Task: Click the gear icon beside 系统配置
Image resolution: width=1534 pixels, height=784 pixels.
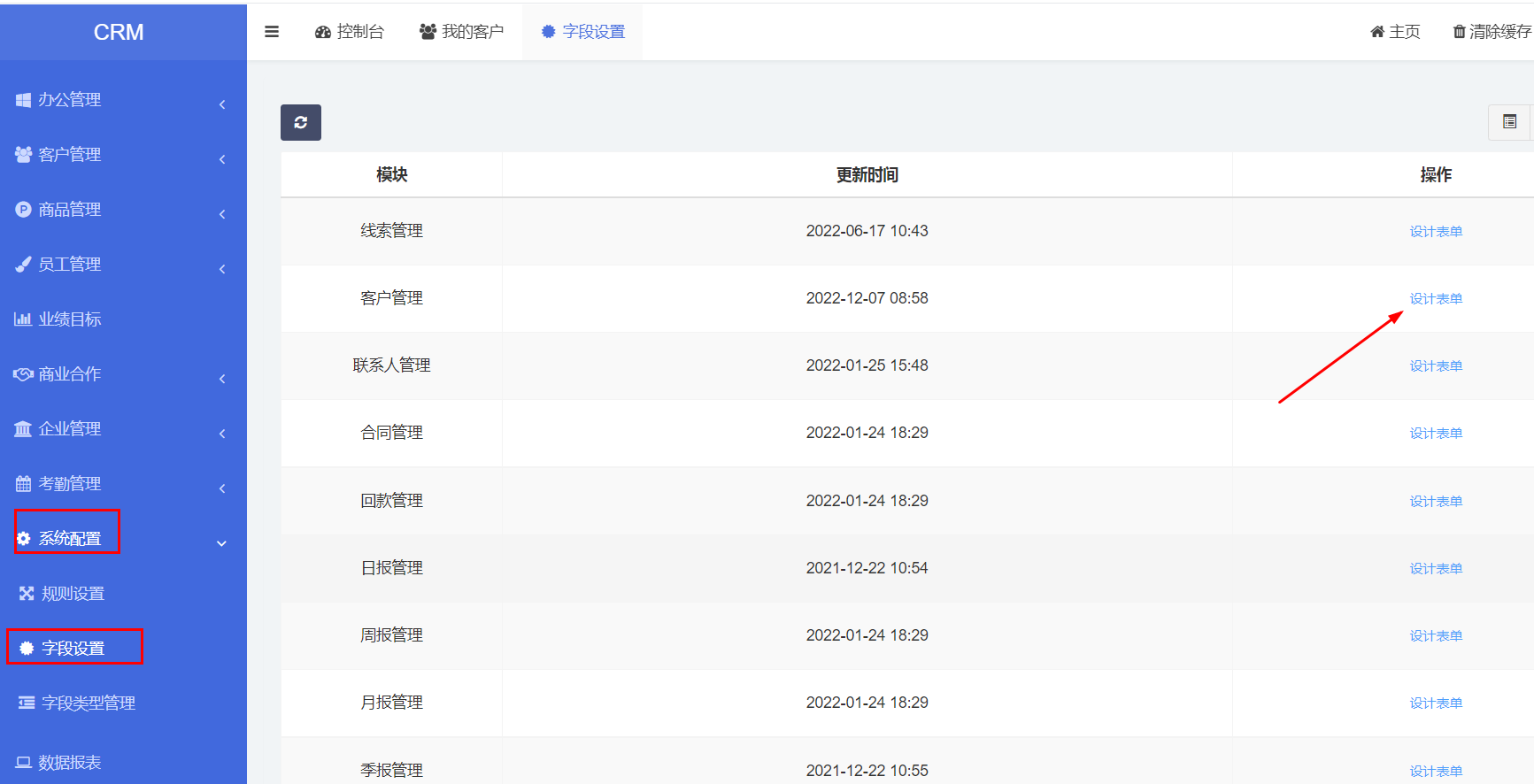Action: 24,539
